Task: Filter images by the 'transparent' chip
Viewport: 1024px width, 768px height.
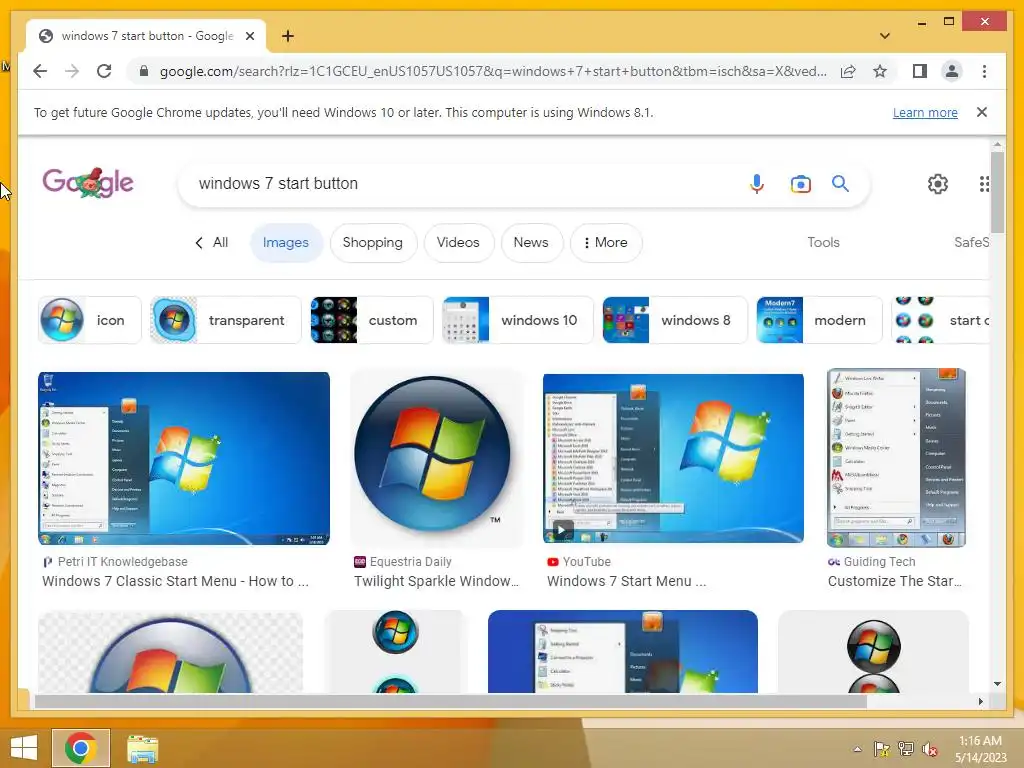Action: tap(226, 320)
